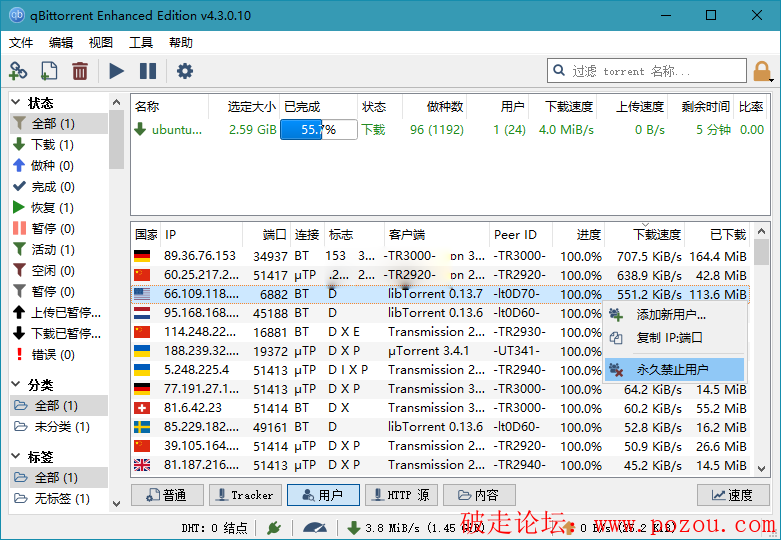
Task: Switch to the Tracker tab
Action: tap(244, 495)
